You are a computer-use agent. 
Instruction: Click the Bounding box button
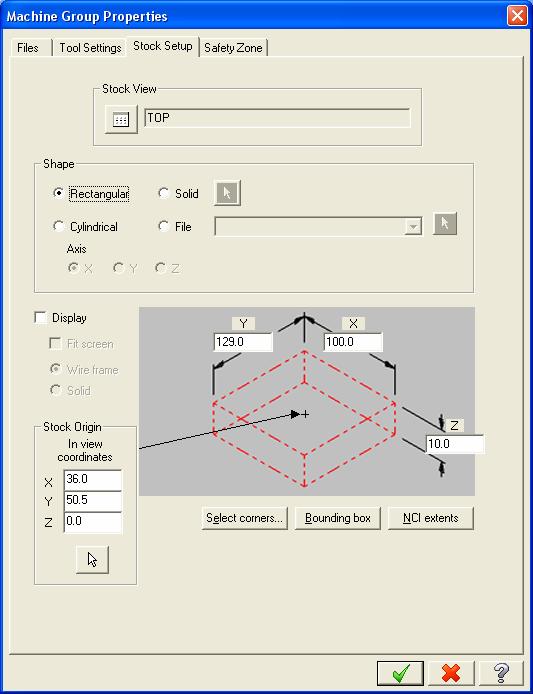point(338,518)
